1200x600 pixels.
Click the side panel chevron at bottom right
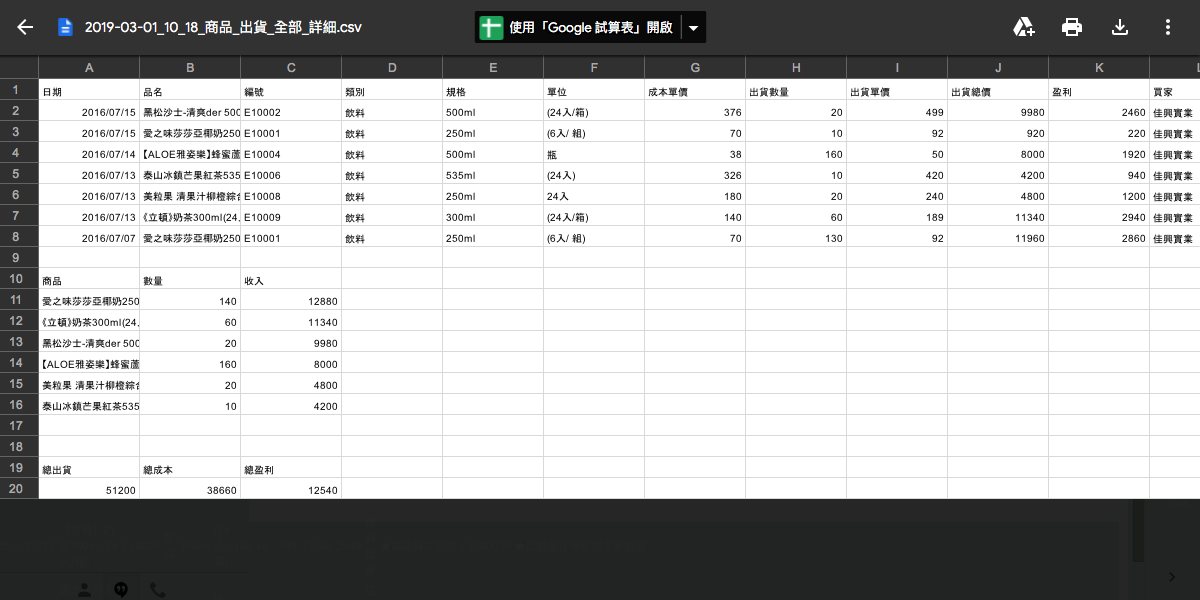point(1172,576)
